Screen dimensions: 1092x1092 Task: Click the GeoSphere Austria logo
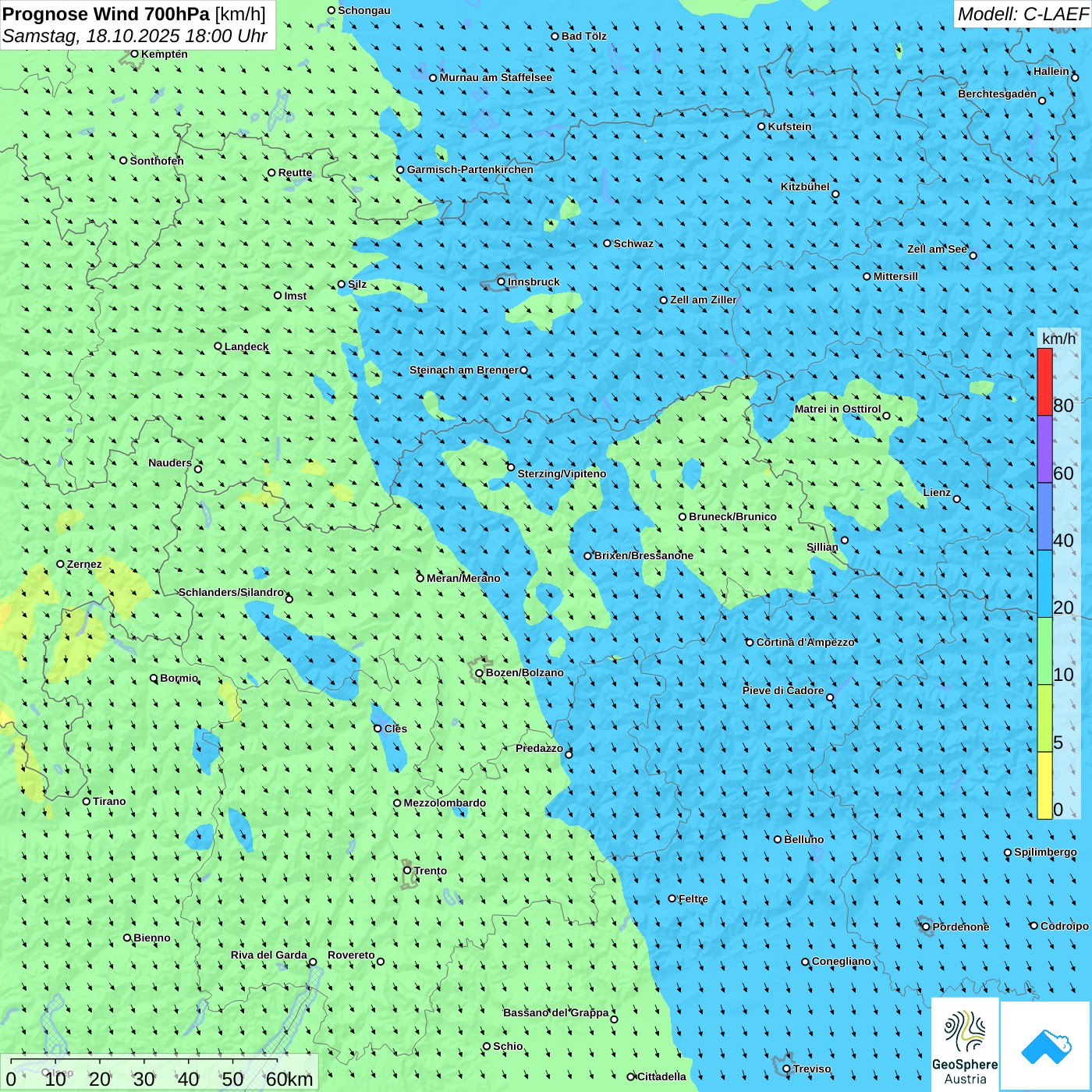tap(965, 1045)
